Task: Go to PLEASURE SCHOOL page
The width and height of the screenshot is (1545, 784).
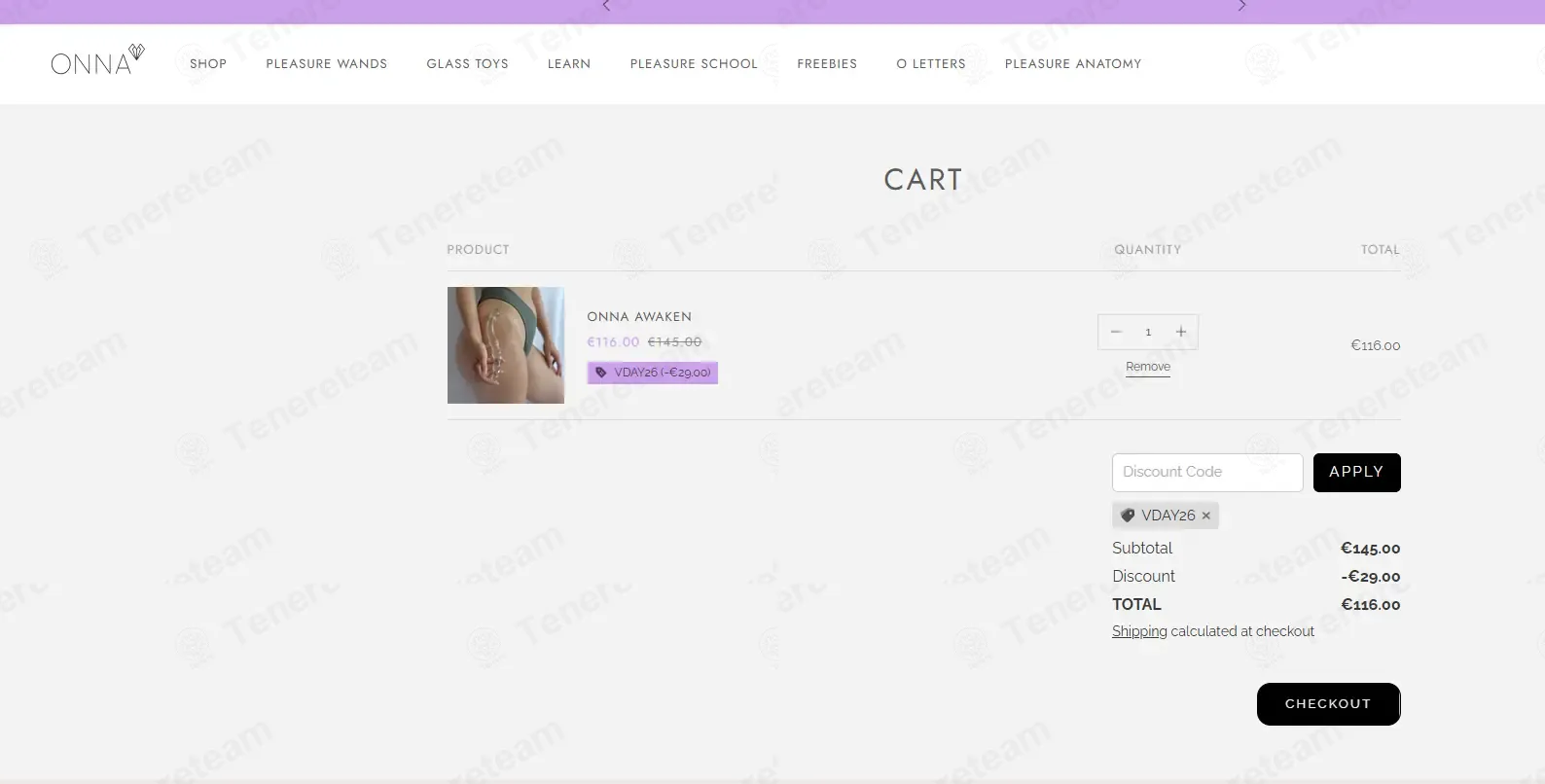Action: click(694, 64)
